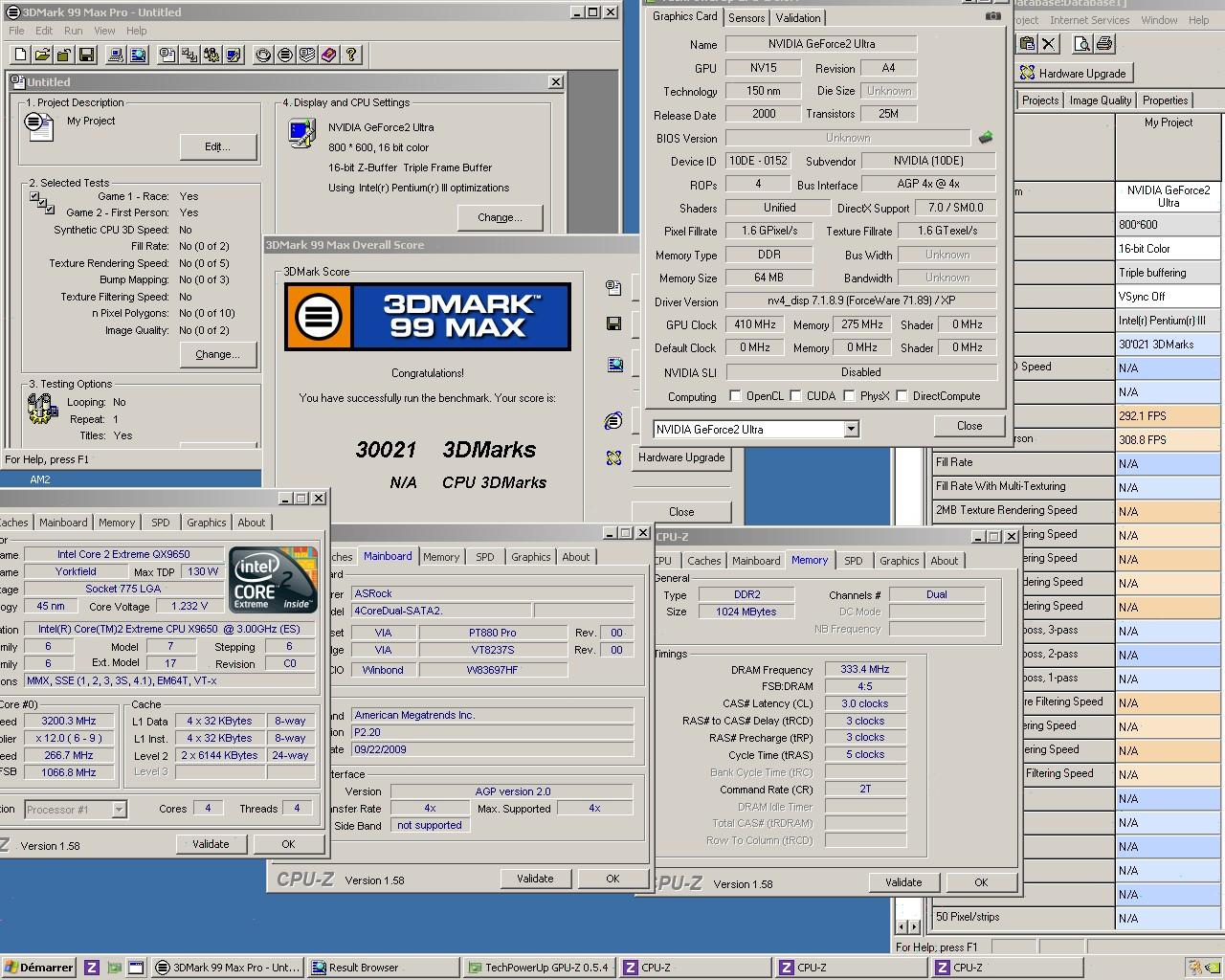The height and width of the screenshot is (980, 1225).
Task: Open the Window menu in Result Browser
Action: tap(1159, 20)
